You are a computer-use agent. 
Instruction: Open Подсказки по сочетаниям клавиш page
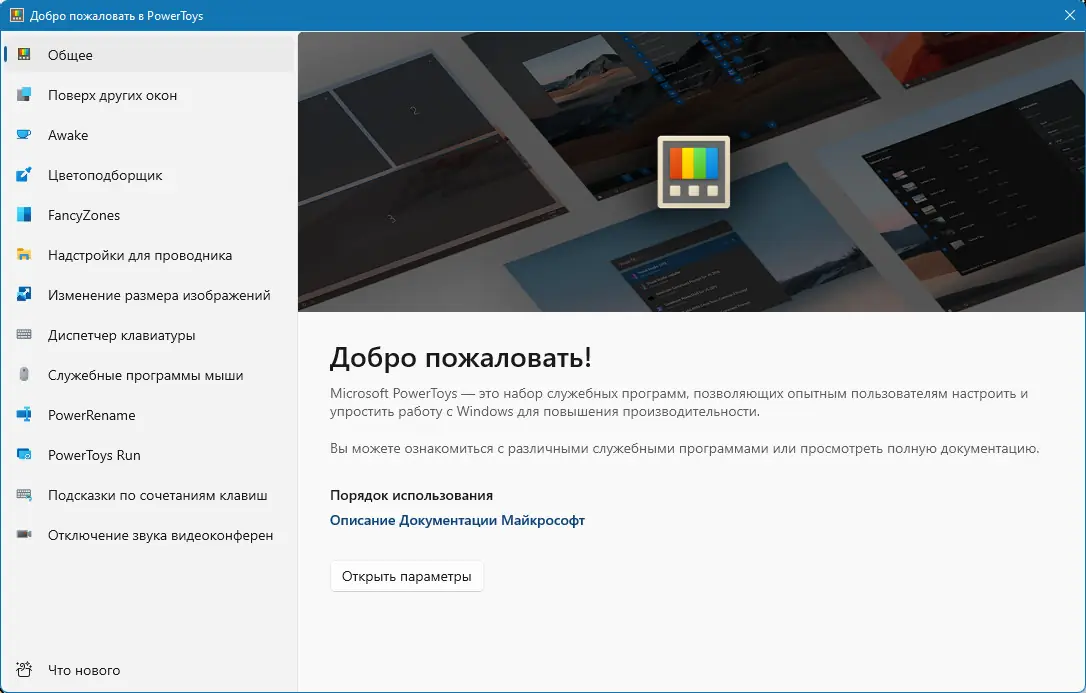(x=149, y=495)
